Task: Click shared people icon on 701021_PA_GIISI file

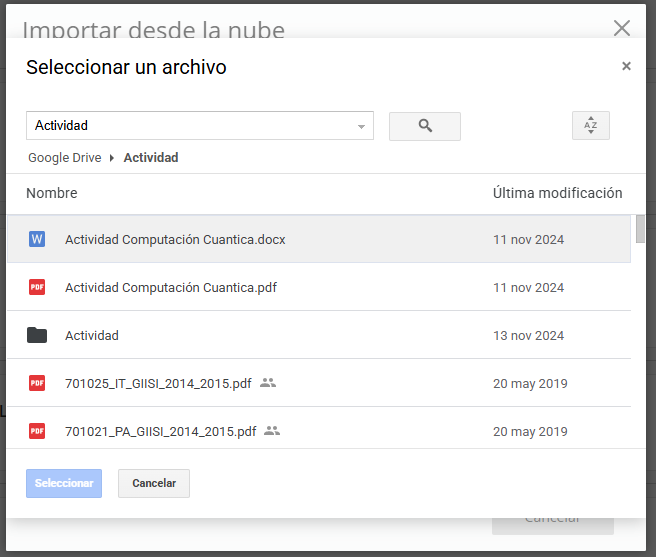Action: (272, 431)
